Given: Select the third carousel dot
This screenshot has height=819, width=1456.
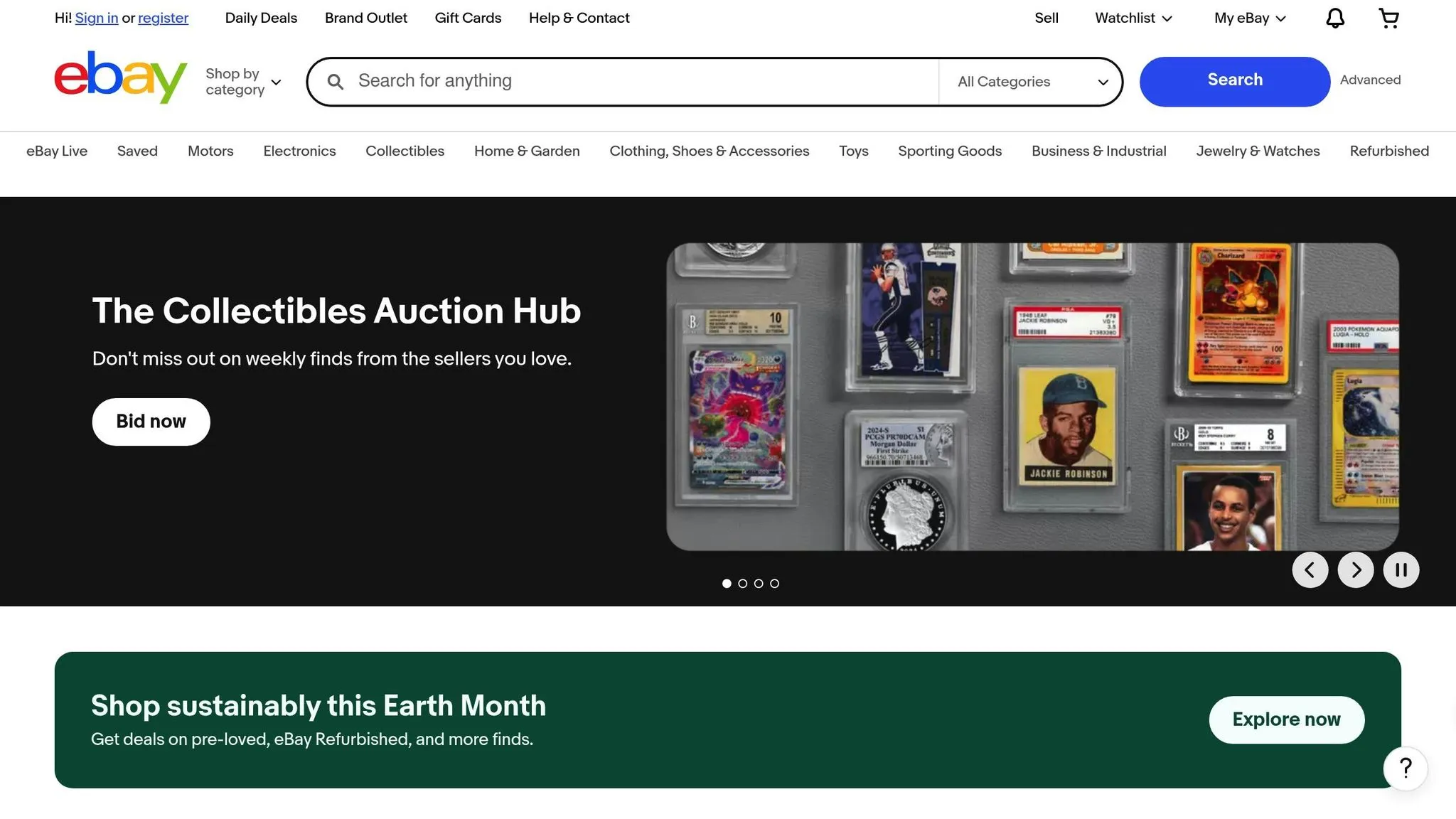Looking at the screenshot, I should 759,583.
